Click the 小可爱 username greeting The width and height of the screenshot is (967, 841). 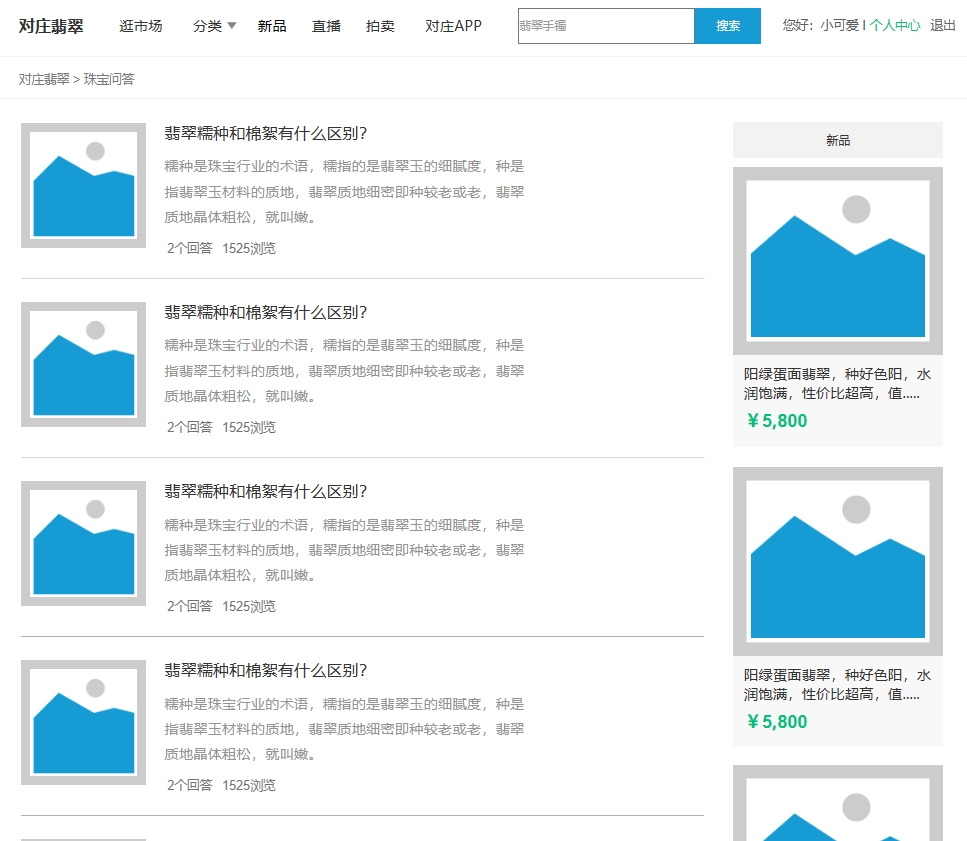839,25
